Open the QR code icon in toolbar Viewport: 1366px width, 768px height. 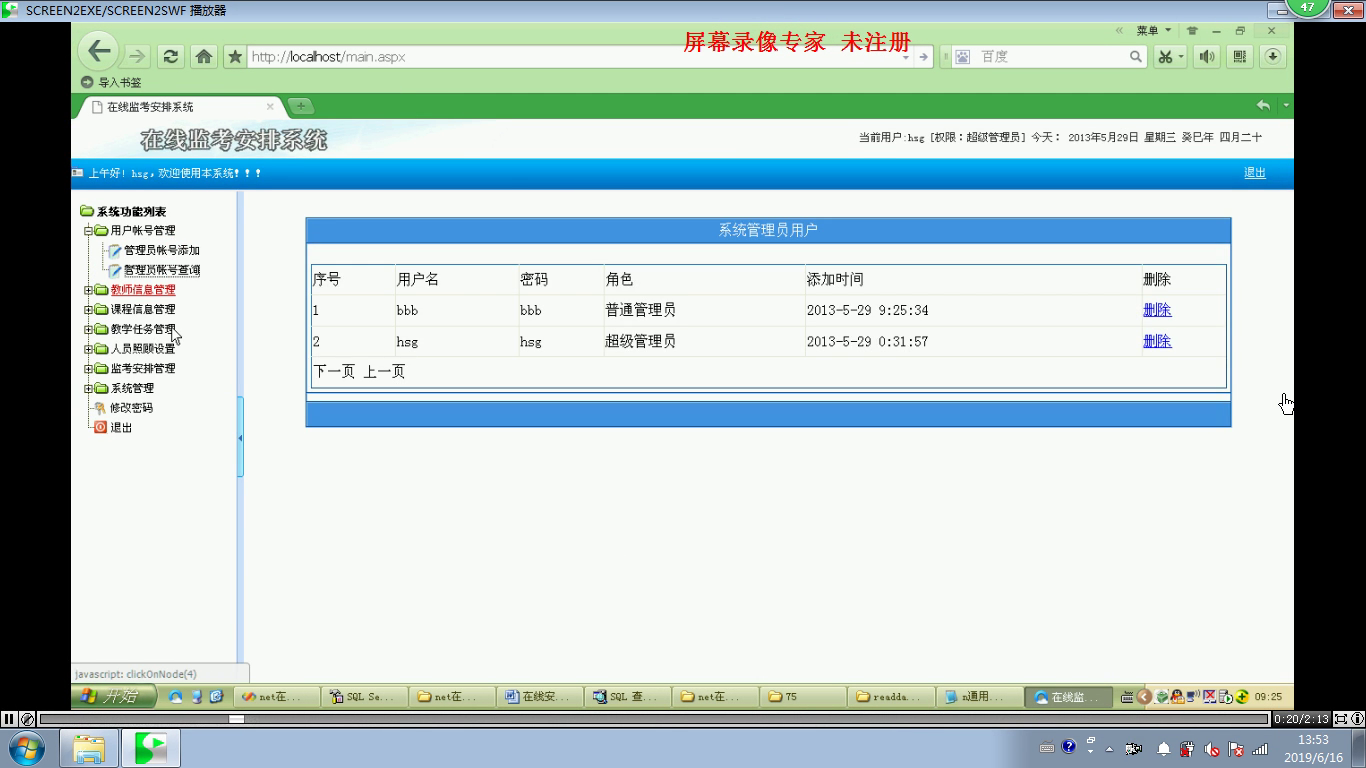click(x=1240, y=57)
